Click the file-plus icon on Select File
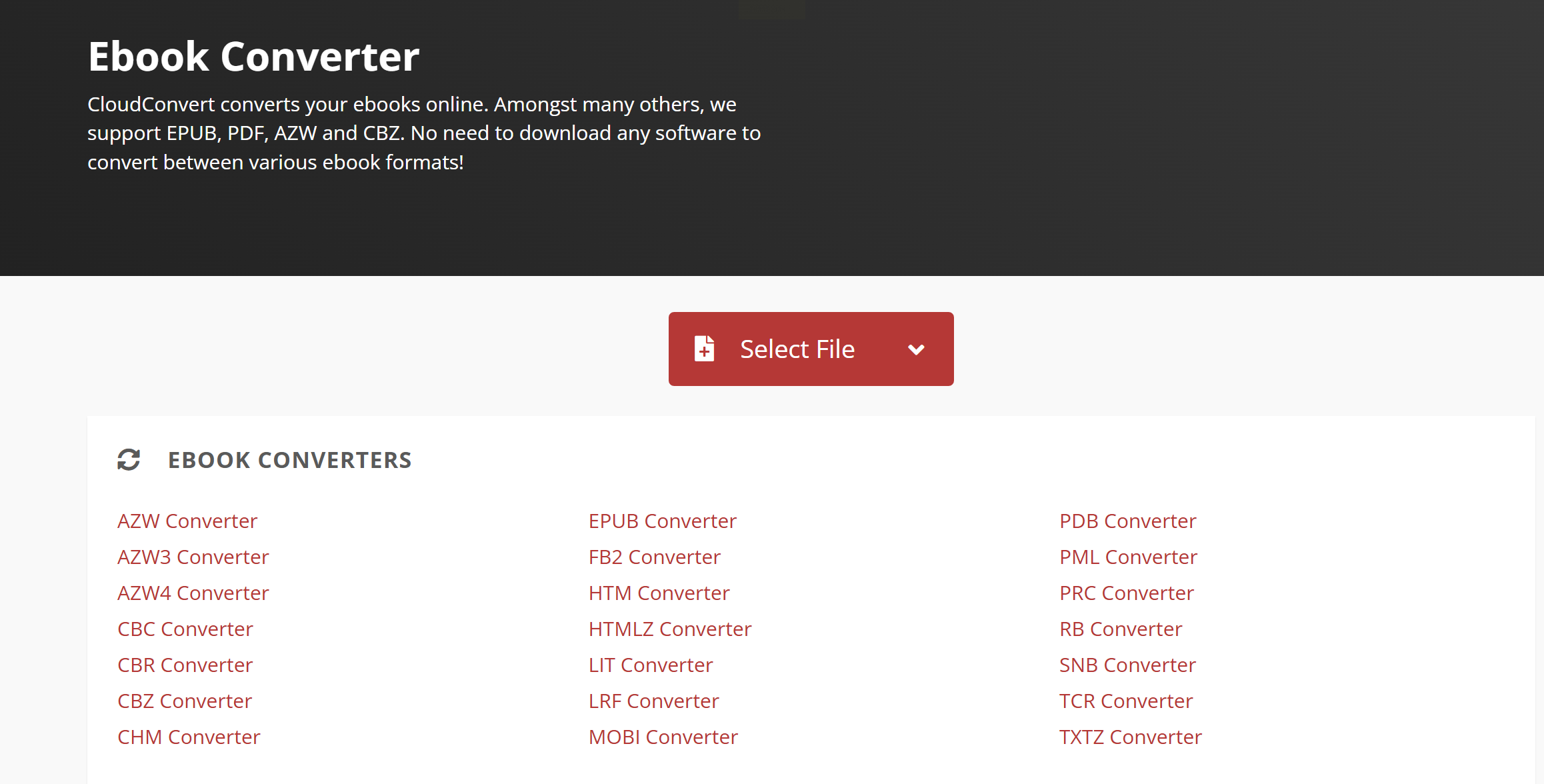Screen dimensions: 1544x784 point(704,349)
